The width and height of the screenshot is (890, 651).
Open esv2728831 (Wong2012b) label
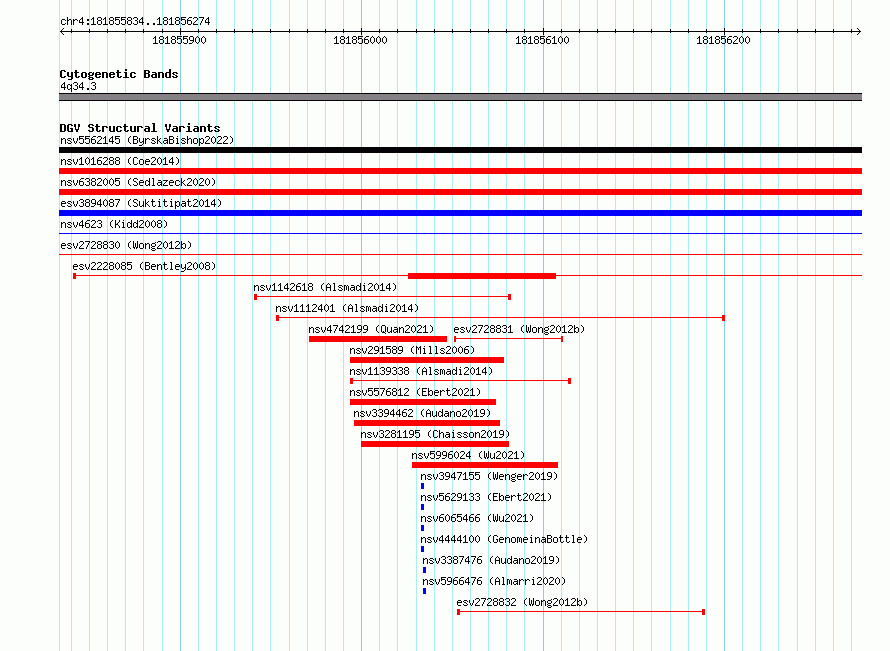click(x=519, y=329)
